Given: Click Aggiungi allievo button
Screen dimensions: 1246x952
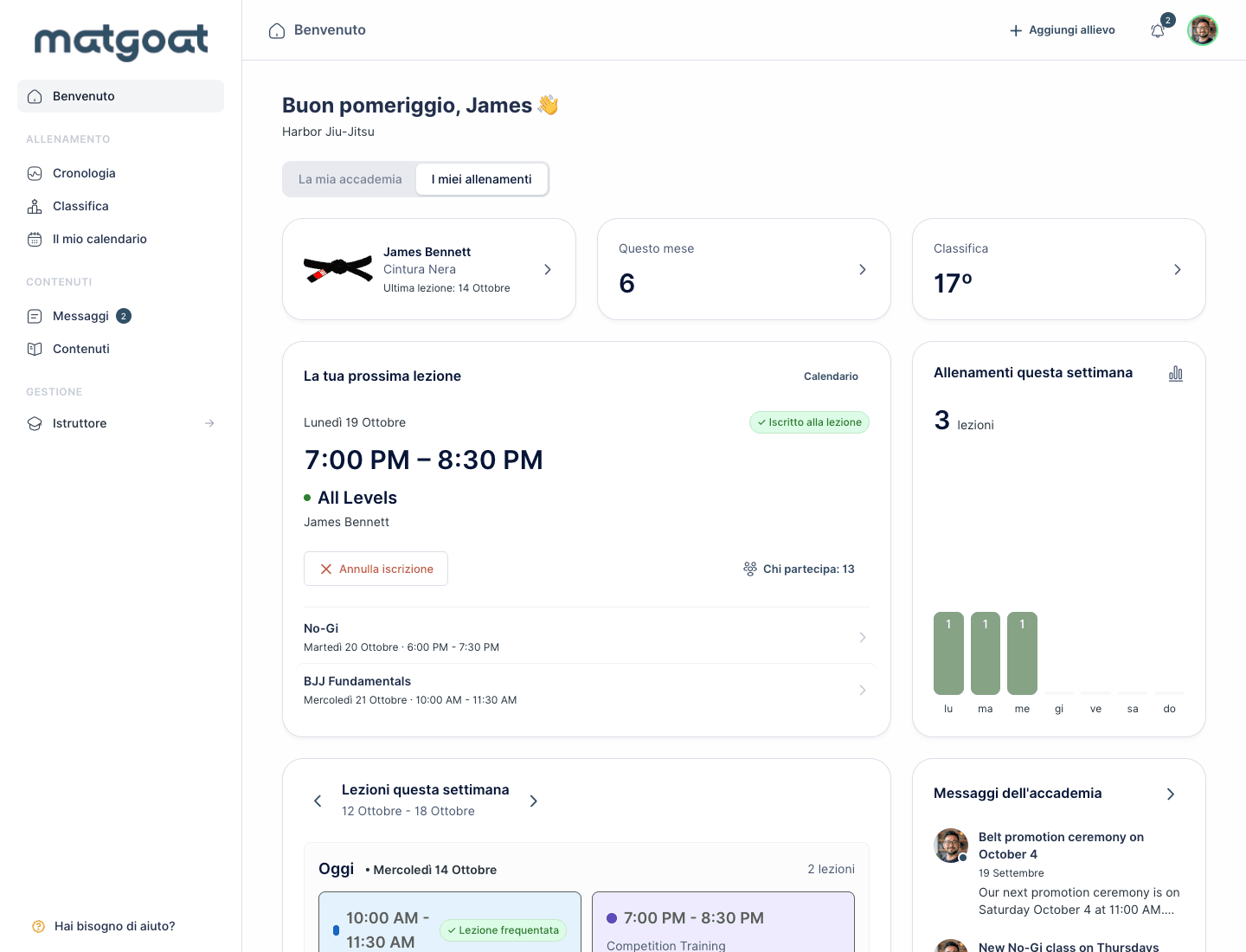Looking at the screenshot, I should click(1063, 30).
